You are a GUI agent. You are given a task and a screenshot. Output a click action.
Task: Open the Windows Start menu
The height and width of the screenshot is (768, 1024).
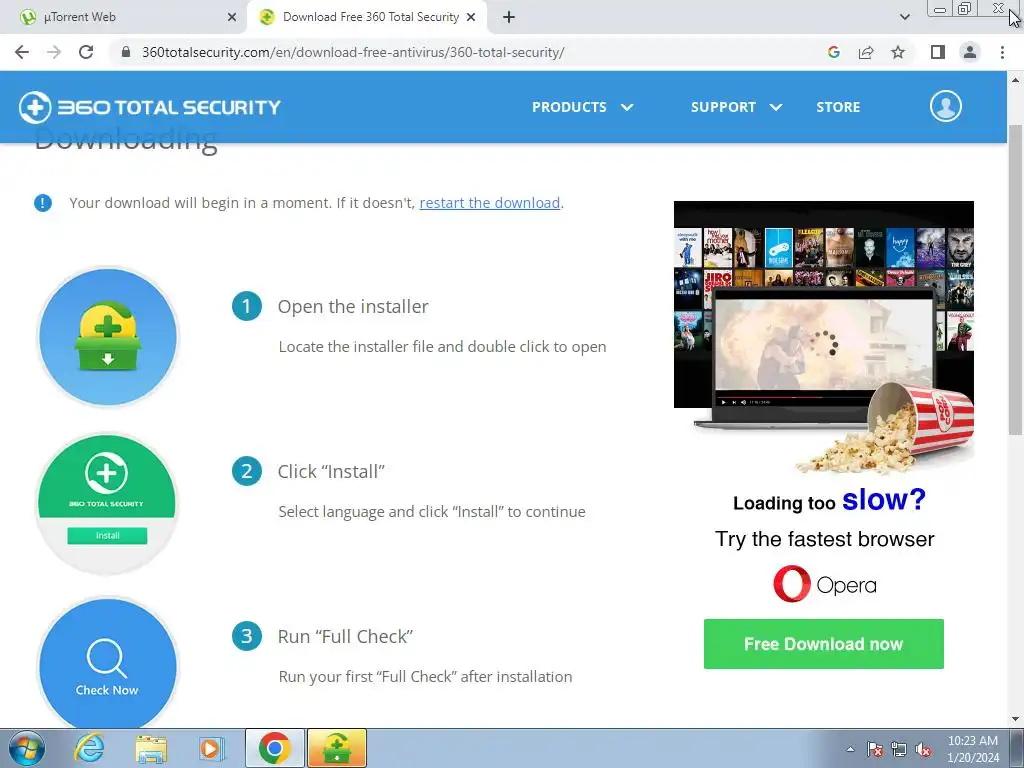(26, 749)
